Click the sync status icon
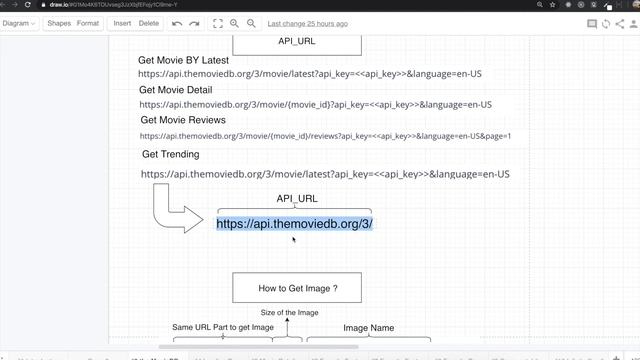Screen dimensions: 640x360 [606, 24]
